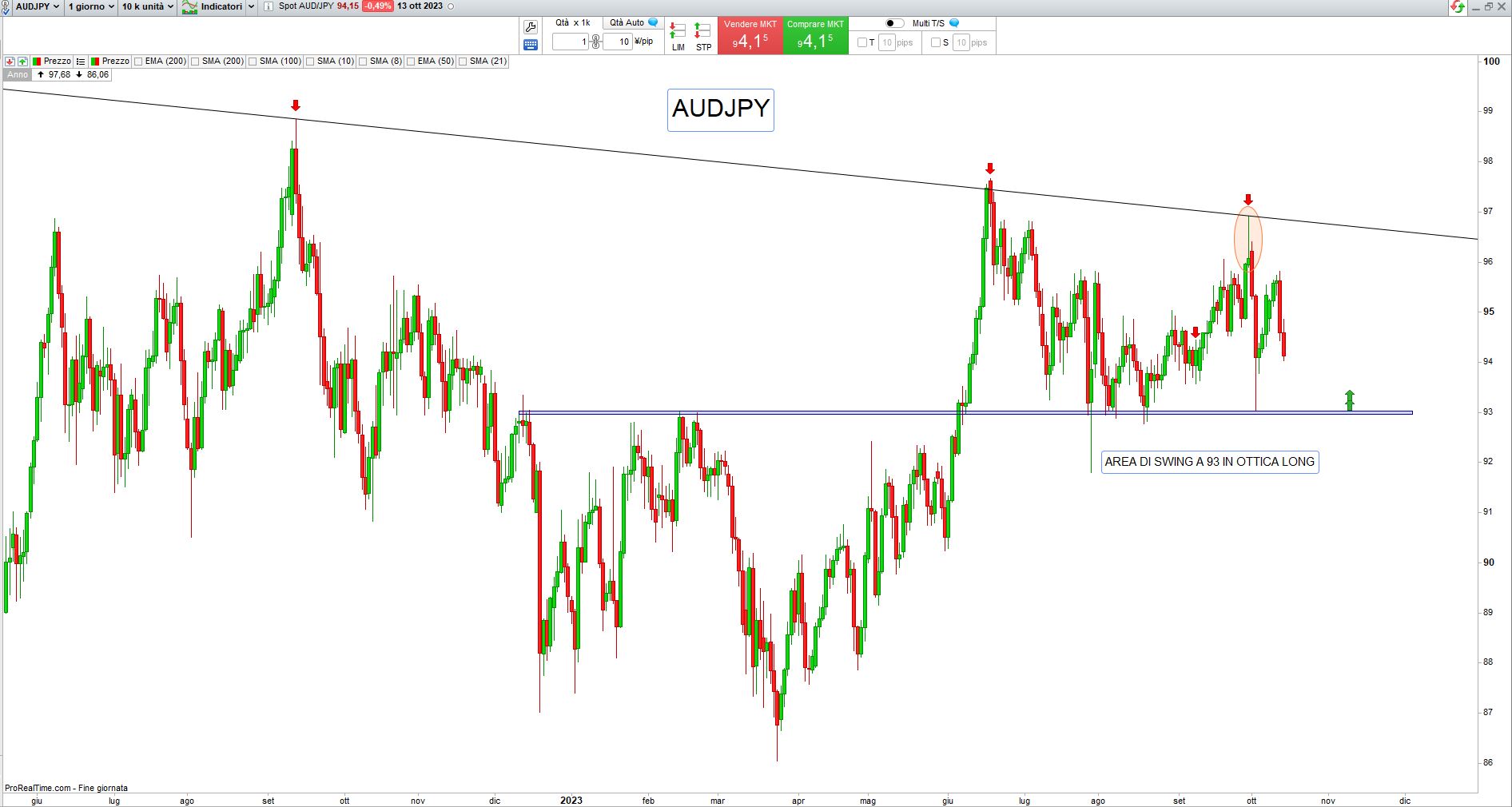
Task: Click the Multi T/S help bubble icon
Action: tap(953, 23)
